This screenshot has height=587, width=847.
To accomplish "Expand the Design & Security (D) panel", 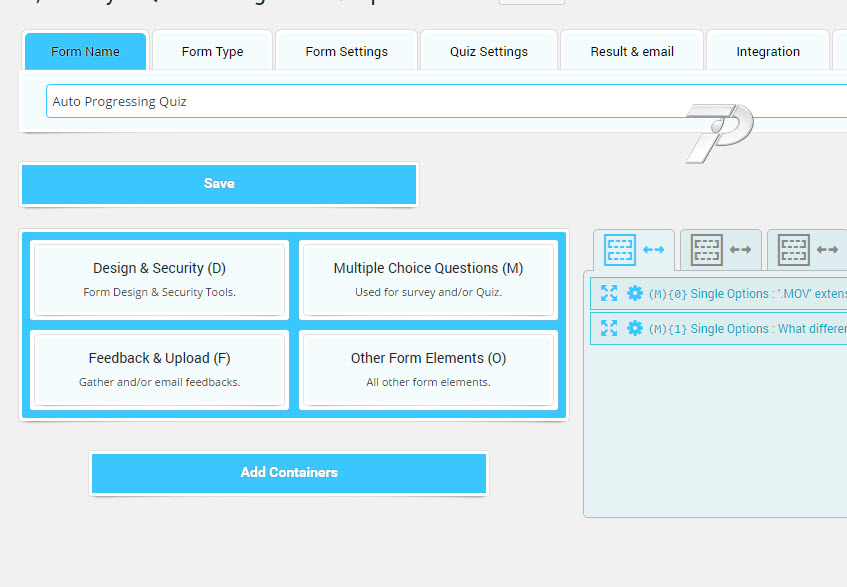I will click(x=160, y=279).
